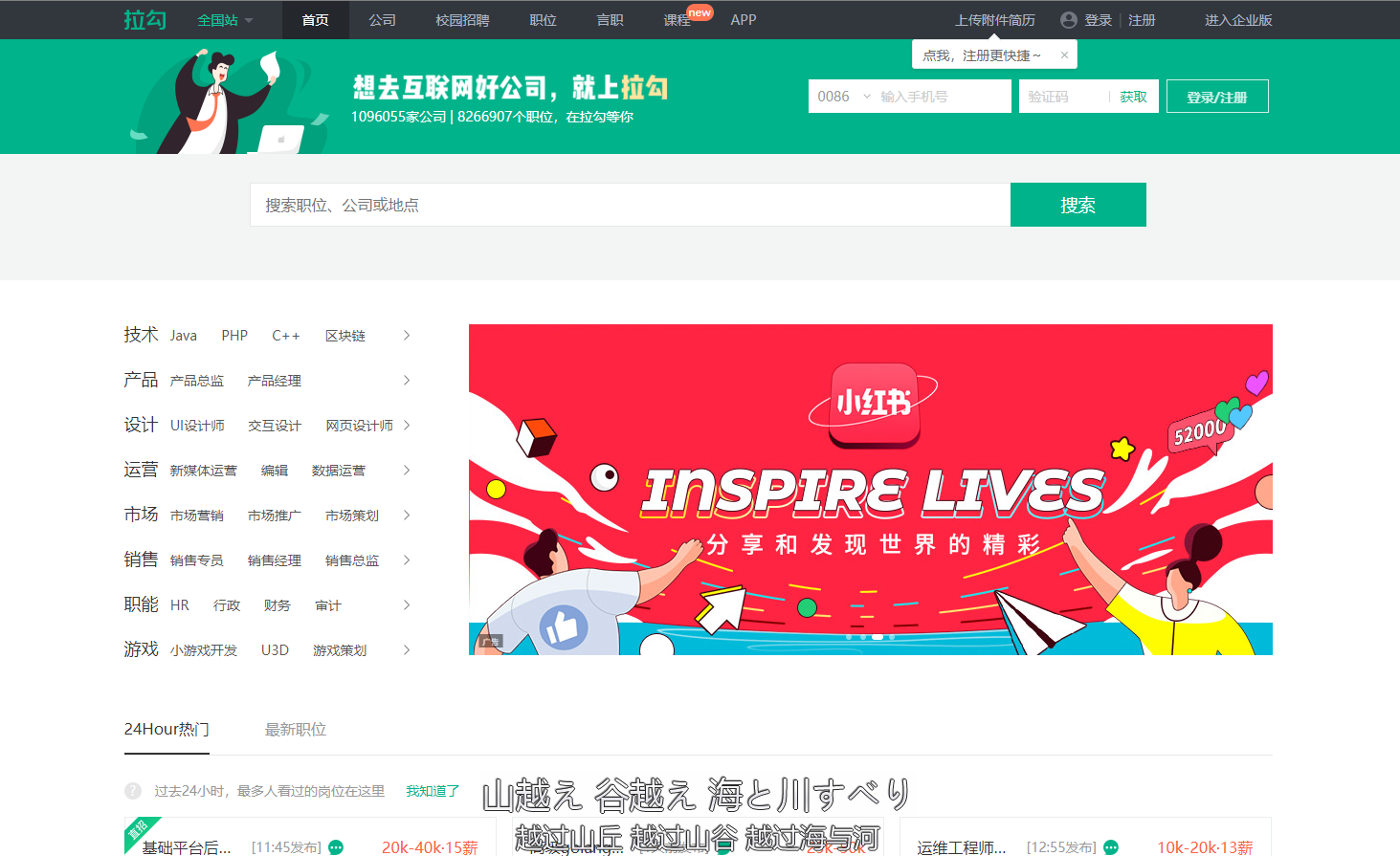The width and height of the screenshot is (1400, 856).
Task: Expand the 市场 category arrow
Action: (x=407, y=516)
